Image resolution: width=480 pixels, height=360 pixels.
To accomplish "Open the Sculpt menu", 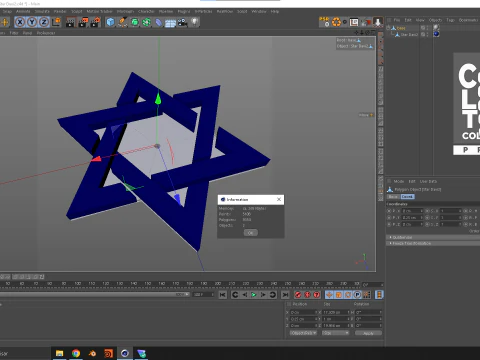I will [77, 11].
